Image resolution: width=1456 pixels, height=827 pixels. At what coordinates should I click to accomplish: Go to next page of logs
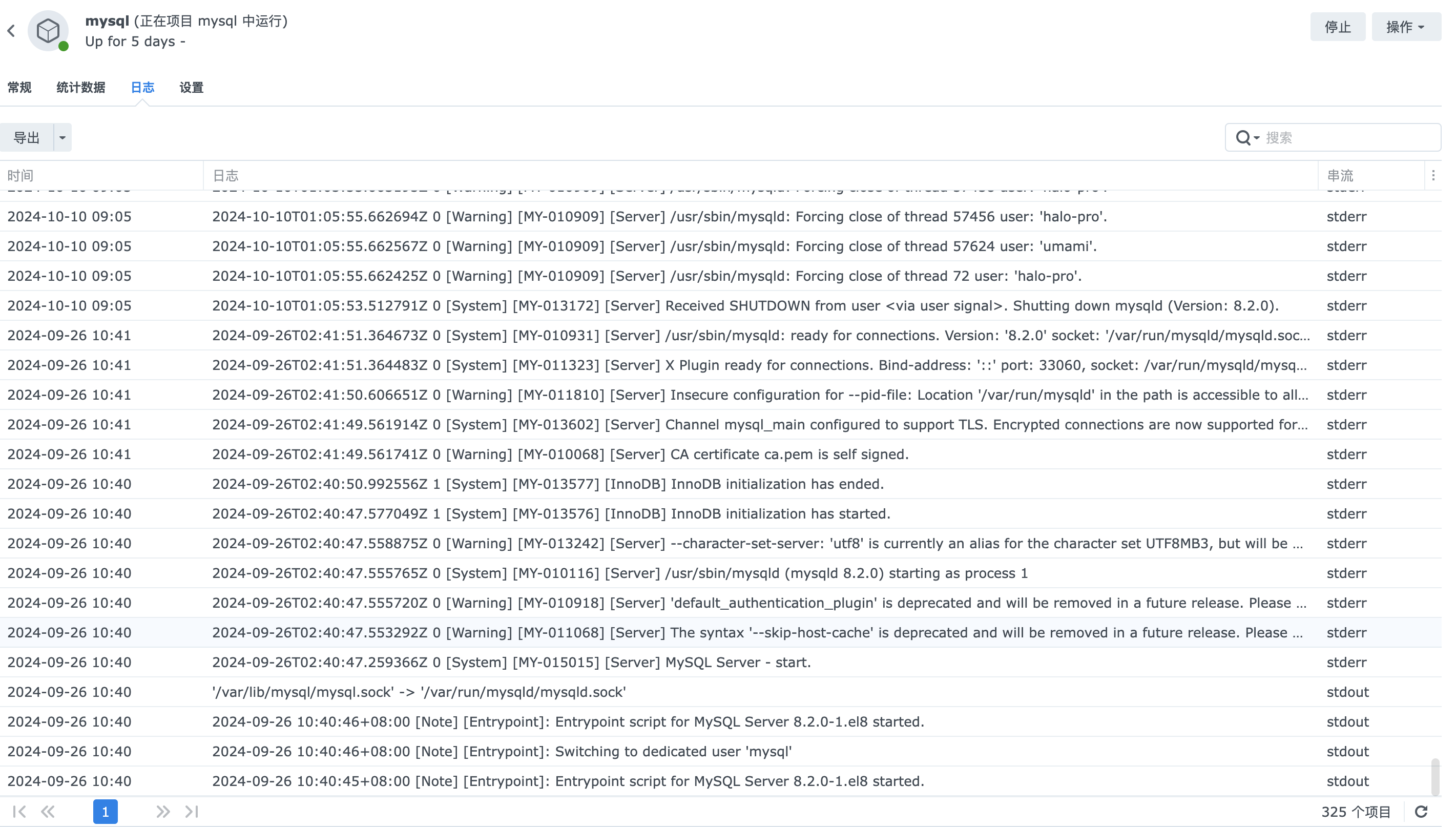tap(163, 812)
